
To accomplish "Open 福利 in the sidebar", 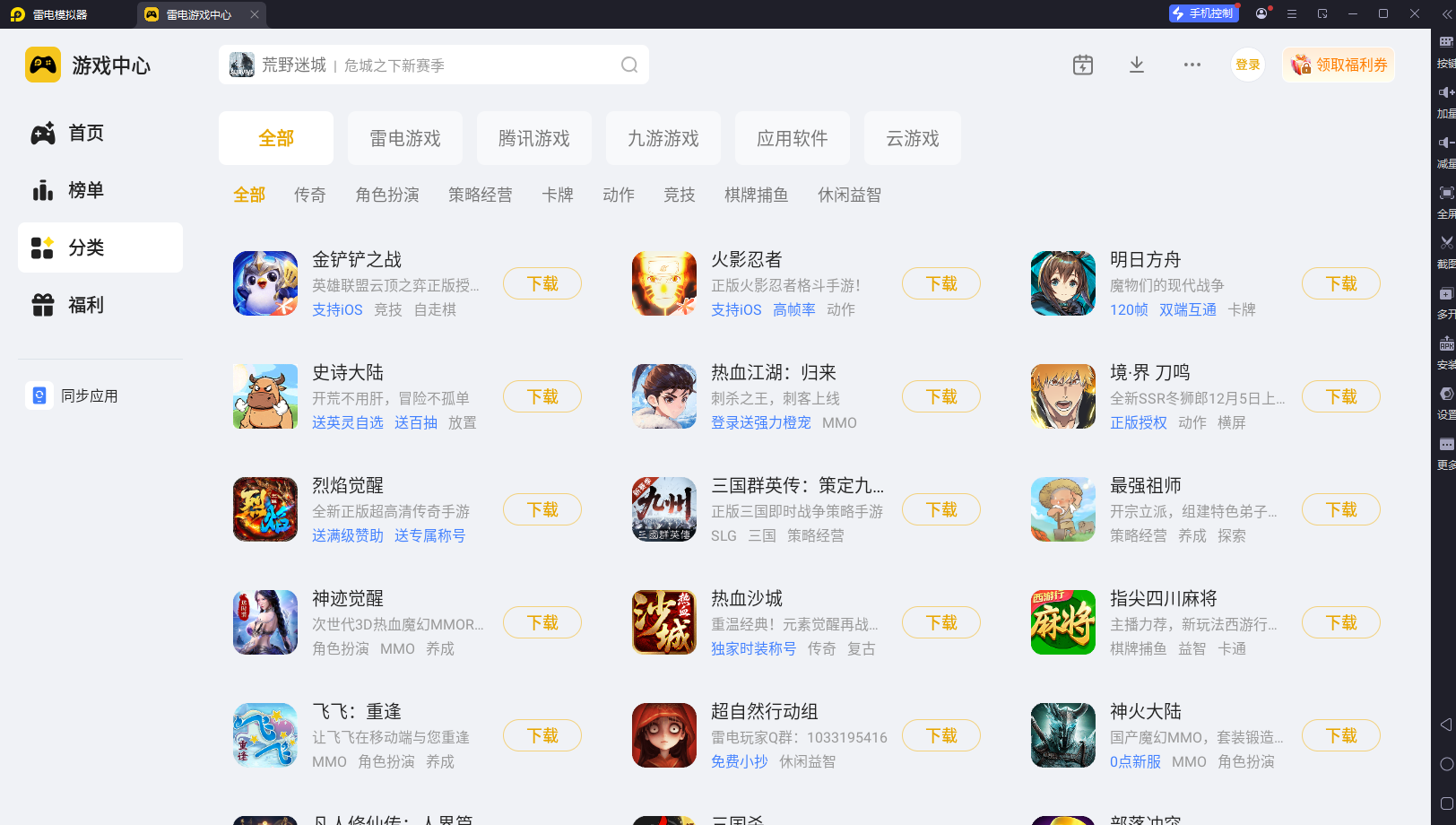I will click(x=100, y=305).
